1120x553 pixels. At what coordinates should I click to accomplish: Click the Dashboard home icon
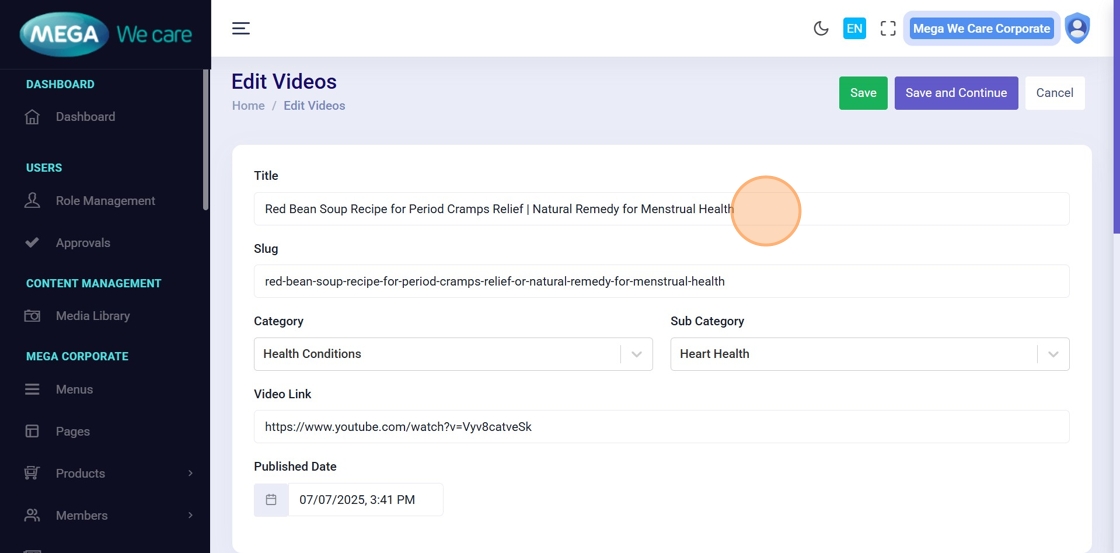tap(32, 117)
